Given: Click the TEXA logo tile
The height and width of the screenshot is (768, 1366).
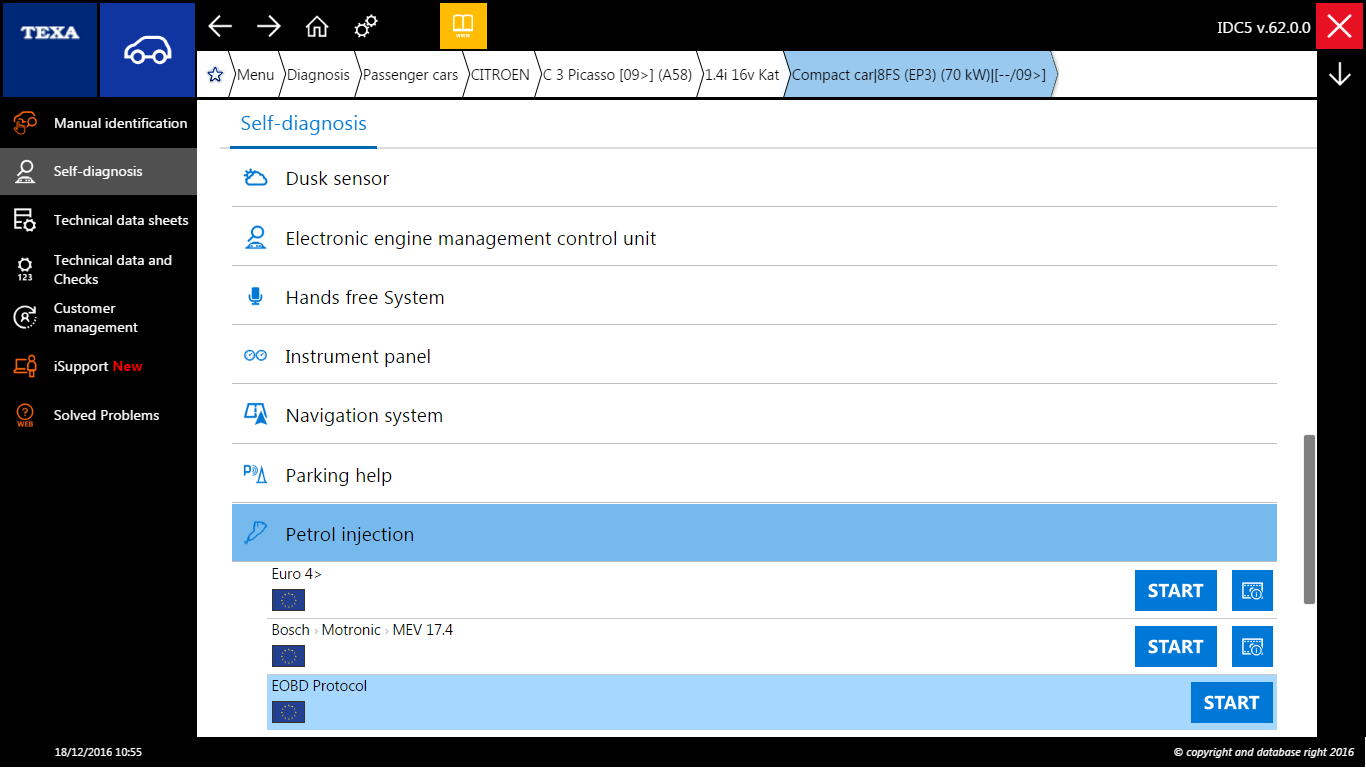Looking at the screenshot, I should pos(49,49).
